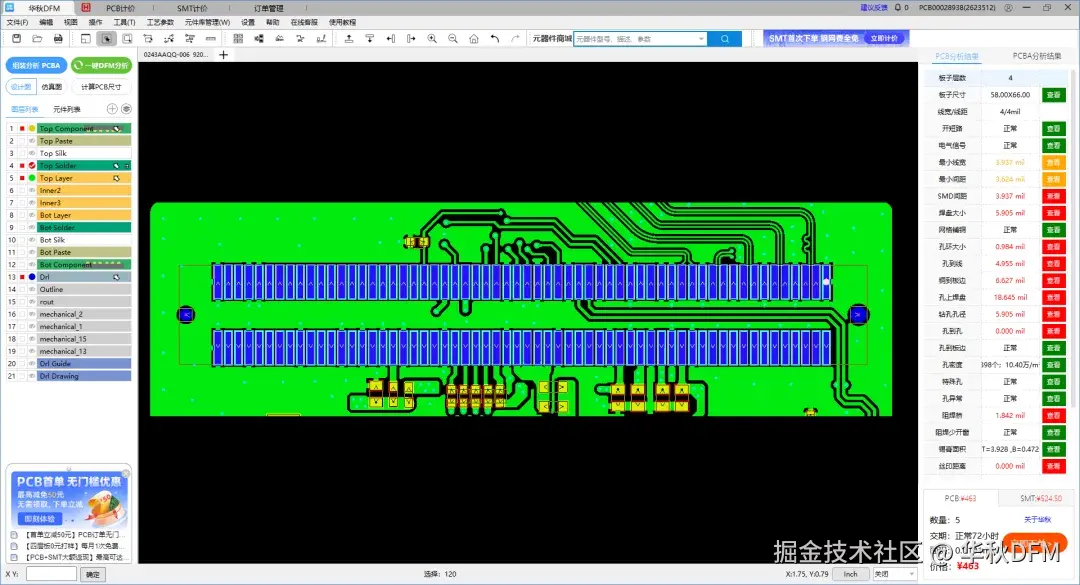Viewport: 1080px width, 585px height.
Task: Click the open folder icon in toolbar
Action: click(x=37, y=39)
